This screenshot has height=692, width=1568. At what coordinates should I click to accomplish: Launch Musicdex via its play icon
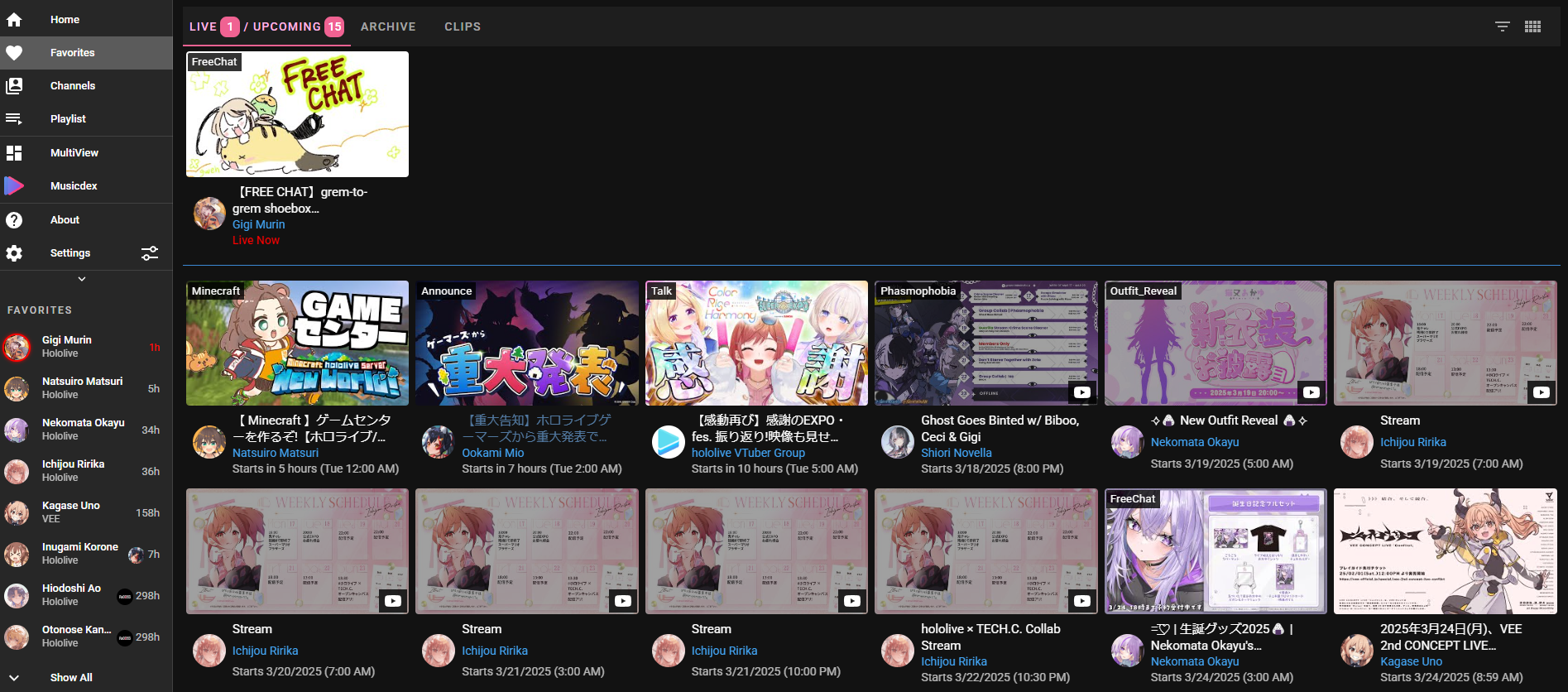point(14,186)
